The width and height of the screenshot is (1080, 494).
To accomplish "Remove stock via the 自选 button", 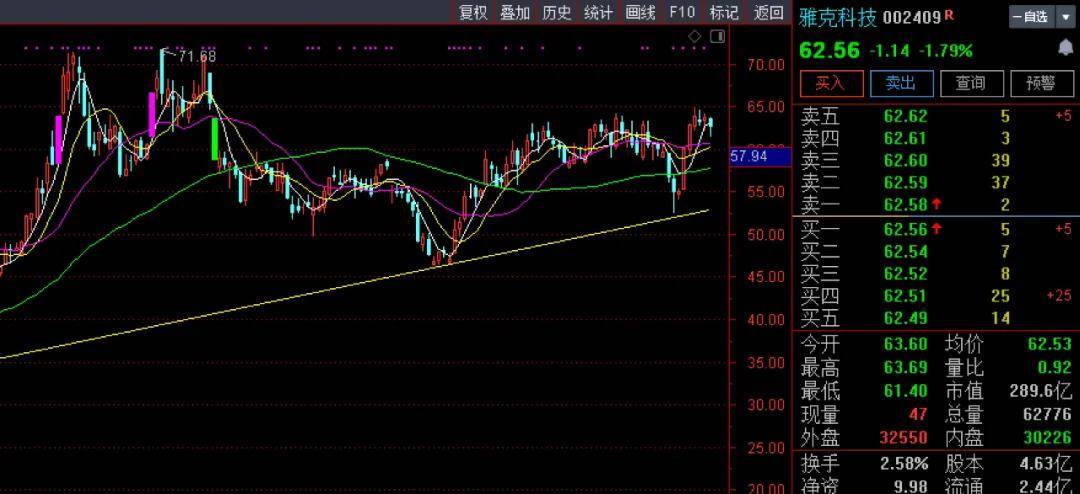I will 1032,17.
